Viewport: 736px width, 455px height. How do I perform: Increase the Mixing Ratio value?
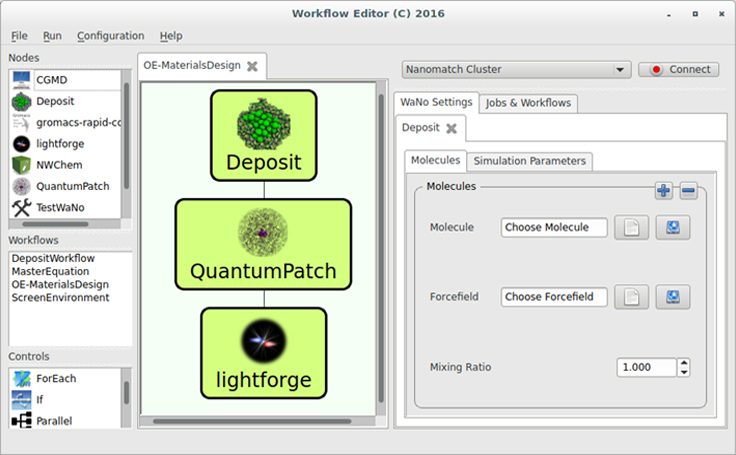[684, 362]
